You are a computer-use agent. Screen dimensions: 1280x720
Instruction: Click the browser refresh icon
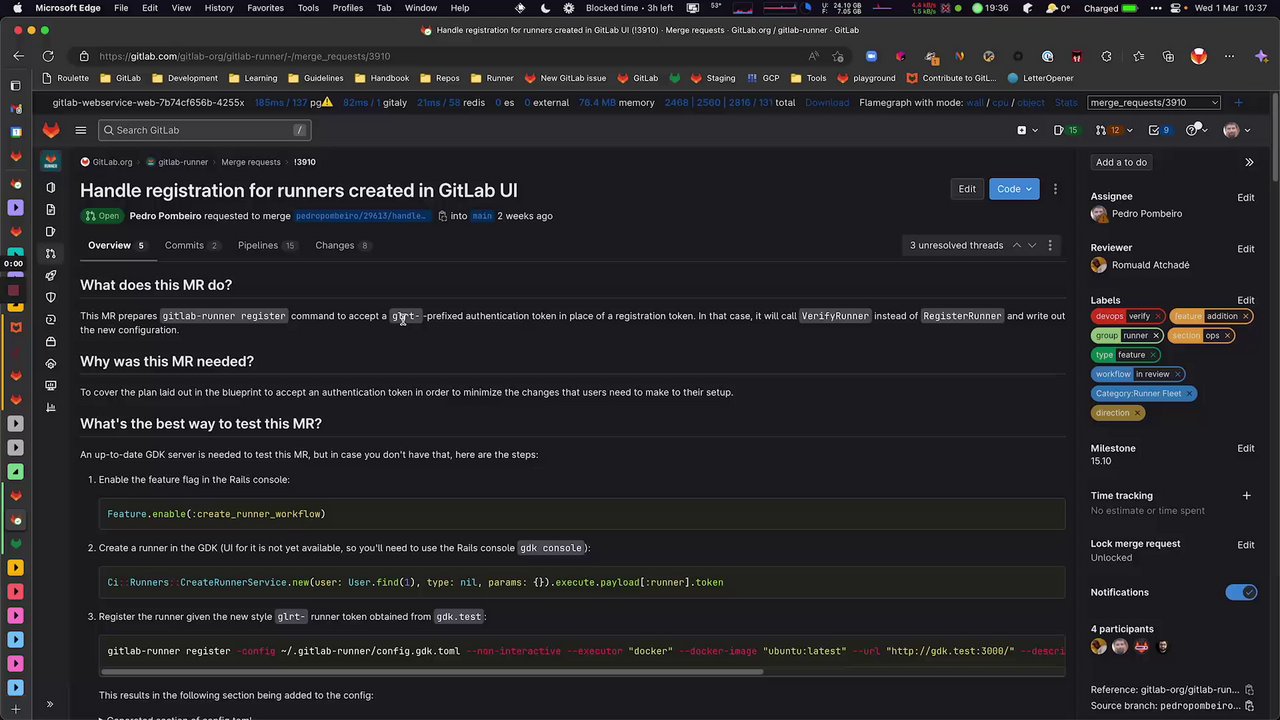point(48,56)
